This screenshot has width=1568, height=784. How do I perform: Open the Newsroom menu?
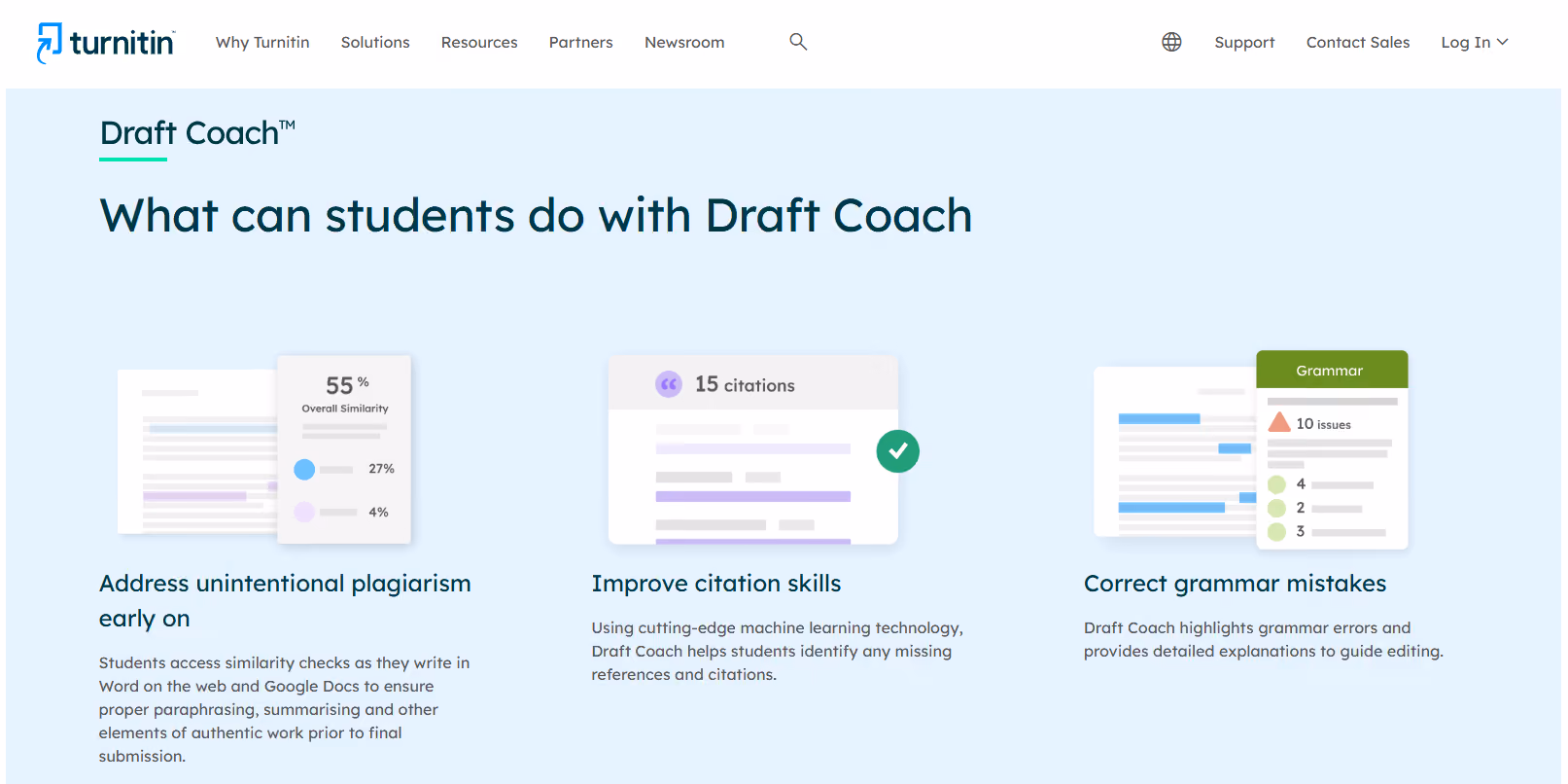(684, 42)
